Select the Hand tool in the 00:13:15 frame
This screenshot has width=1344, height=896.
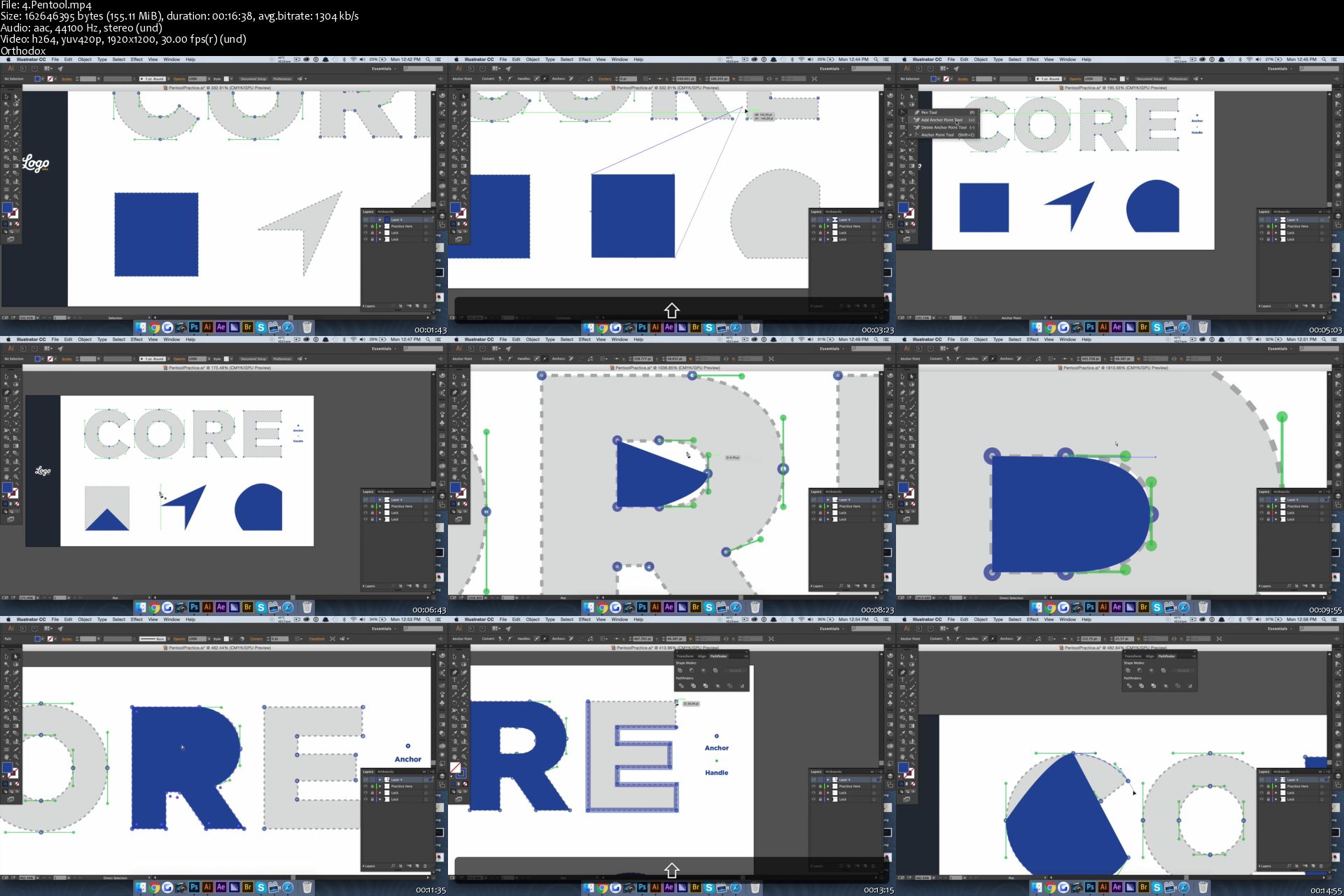[x=455, y=757]
